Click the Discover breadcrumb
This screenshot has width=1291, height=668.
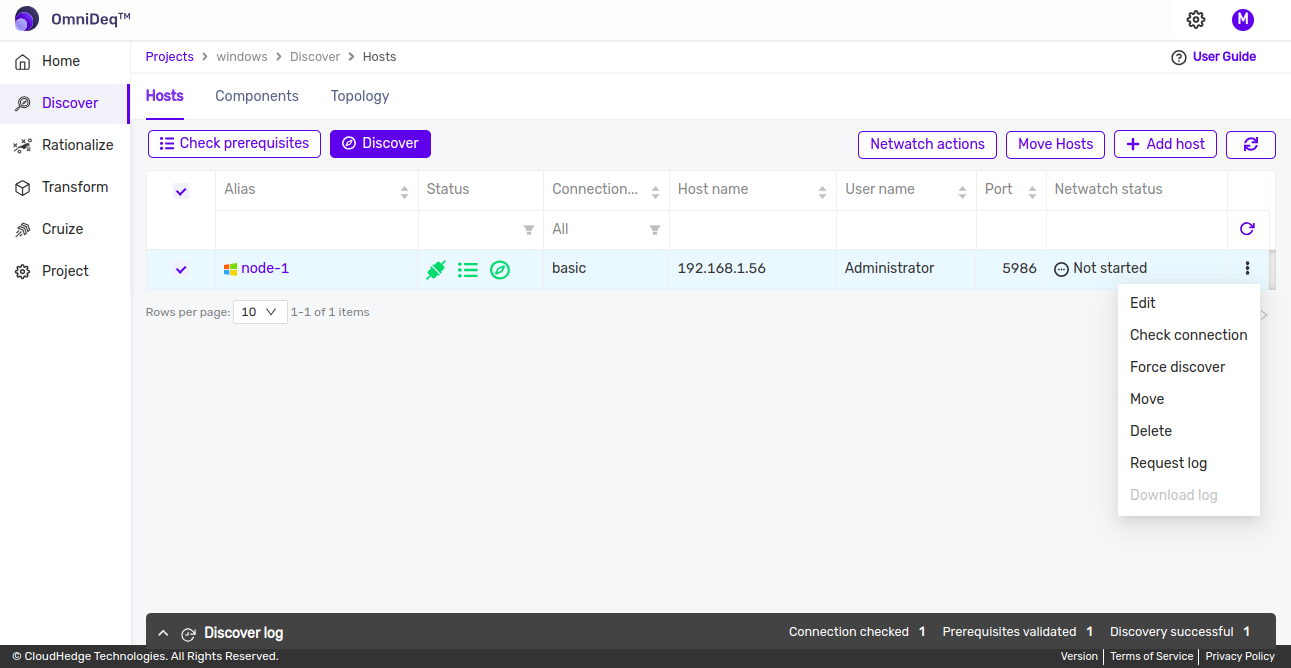pyautogui.click(x=315, y=57)
